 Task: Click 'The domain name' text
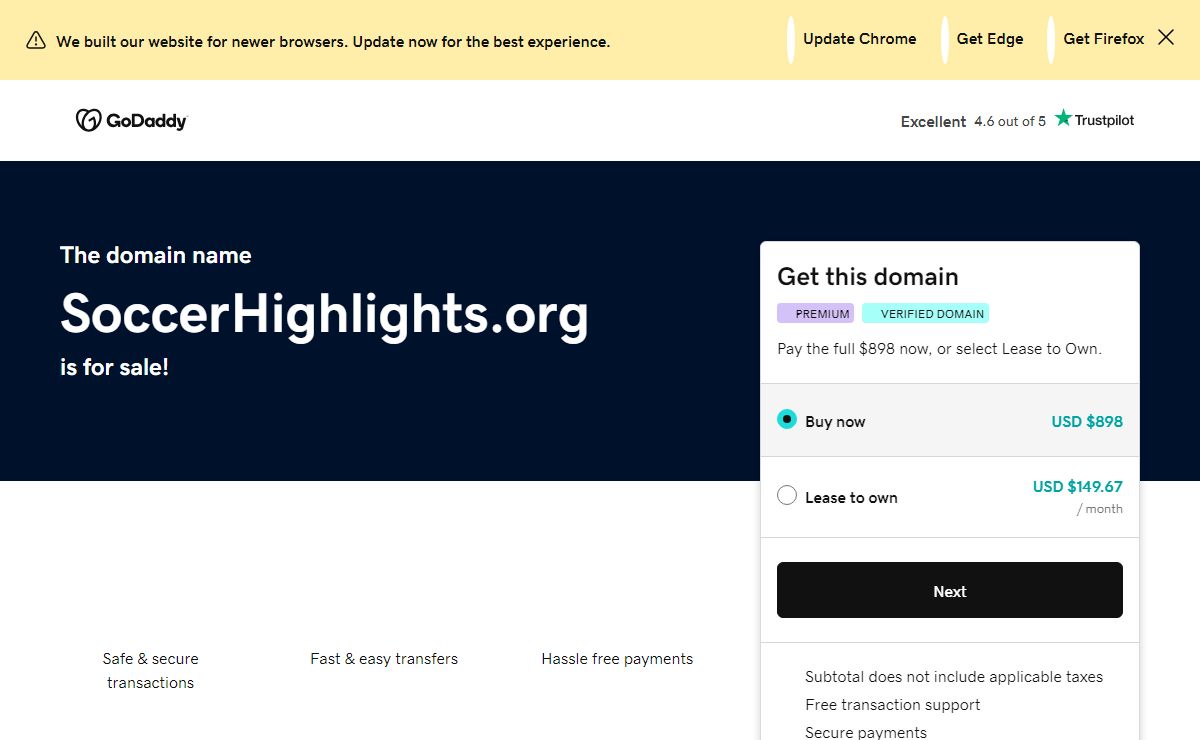click(155, 255)
